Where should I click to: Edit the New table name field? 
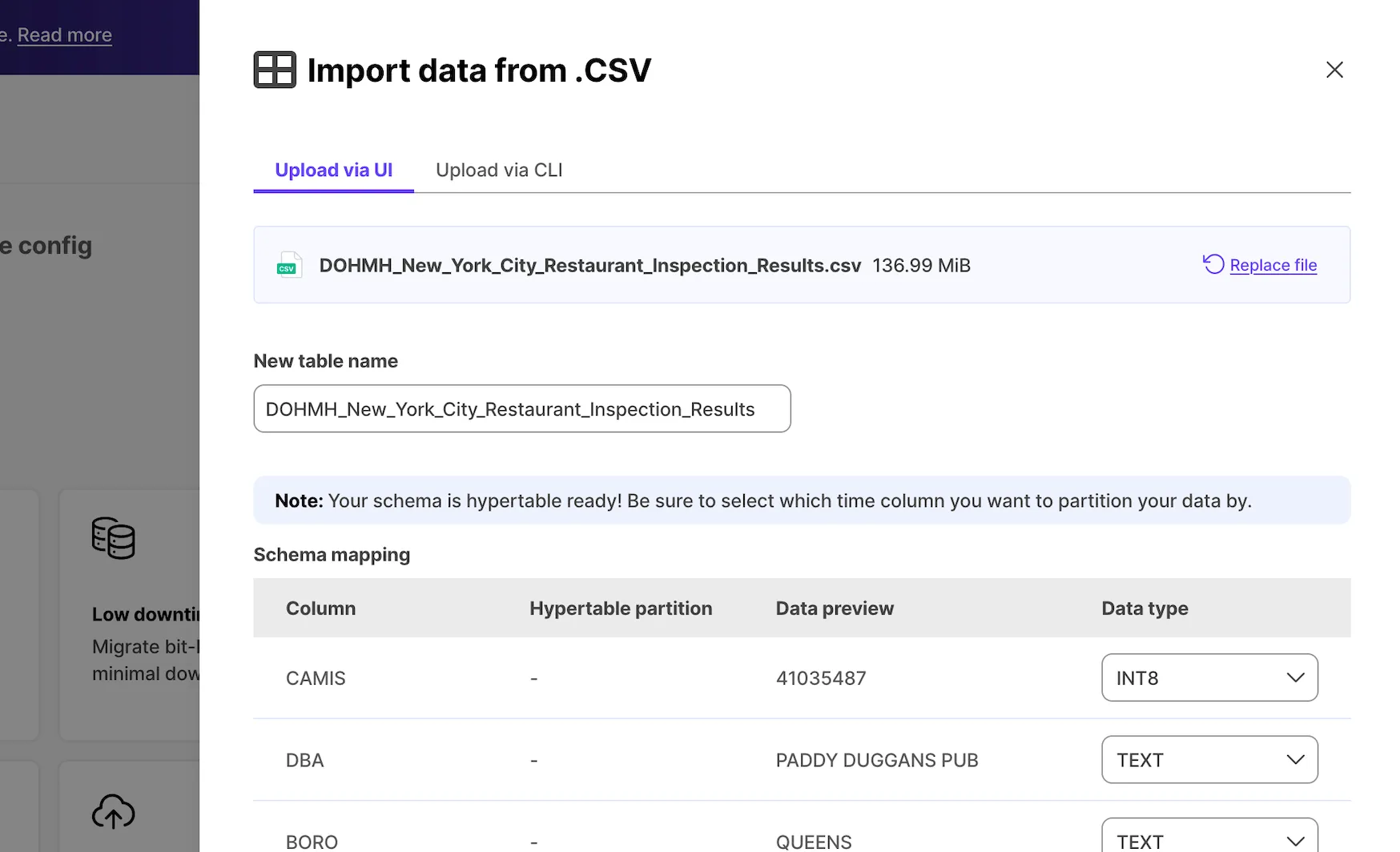click(x=522, y=408)
